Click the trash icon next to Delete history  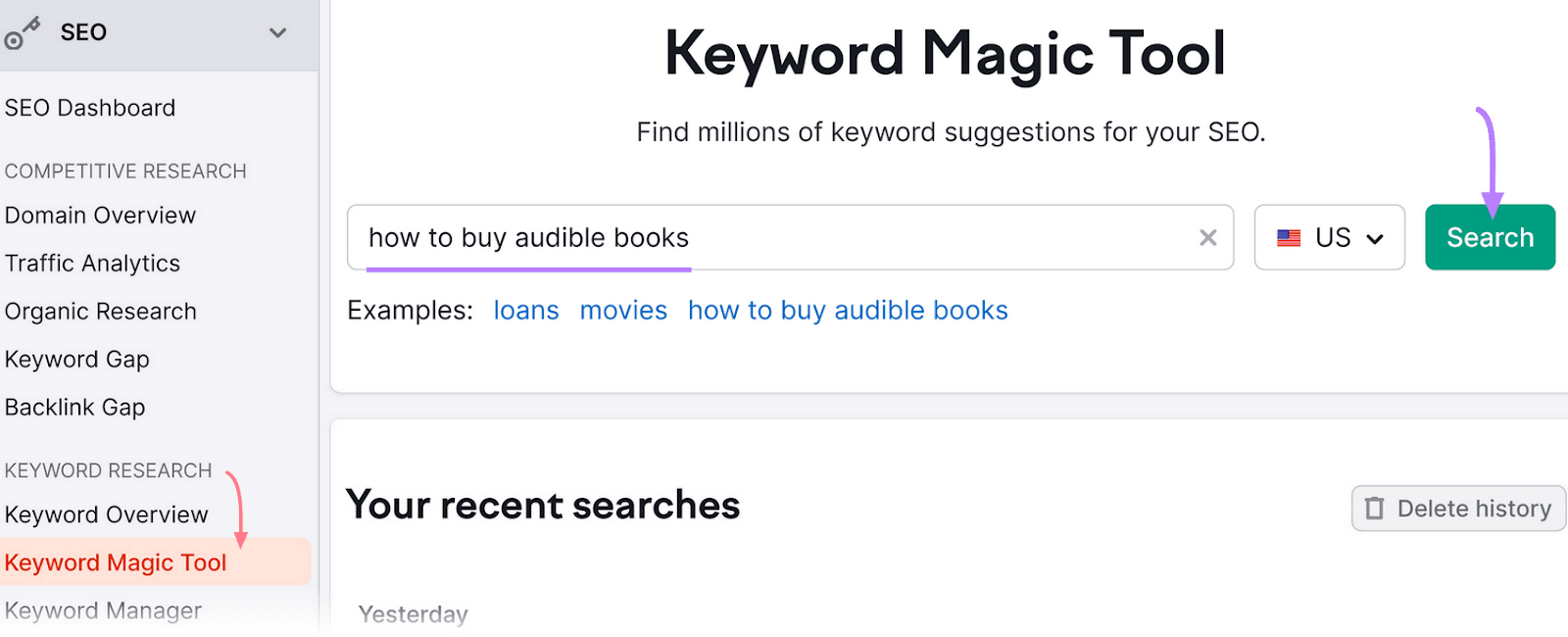pos(1376,508)
